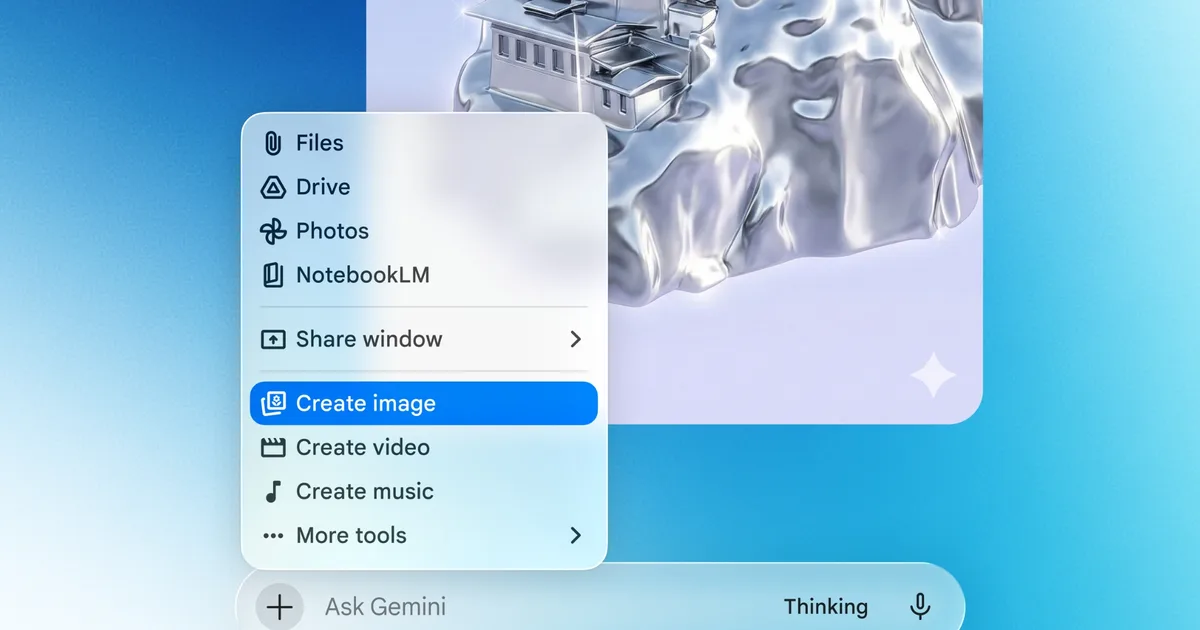Click the Create music note icon
The width and height of the screenshot is (1200, 630).
[x=272, y=491]
